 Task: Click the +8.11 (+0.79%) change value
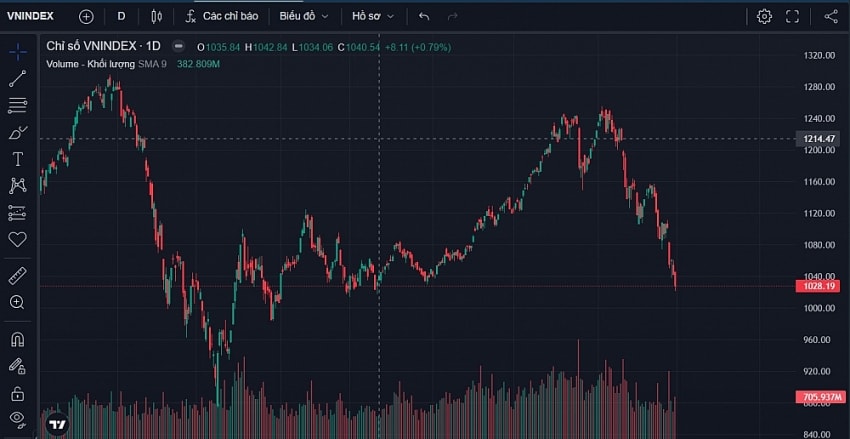tap(418, 47)
